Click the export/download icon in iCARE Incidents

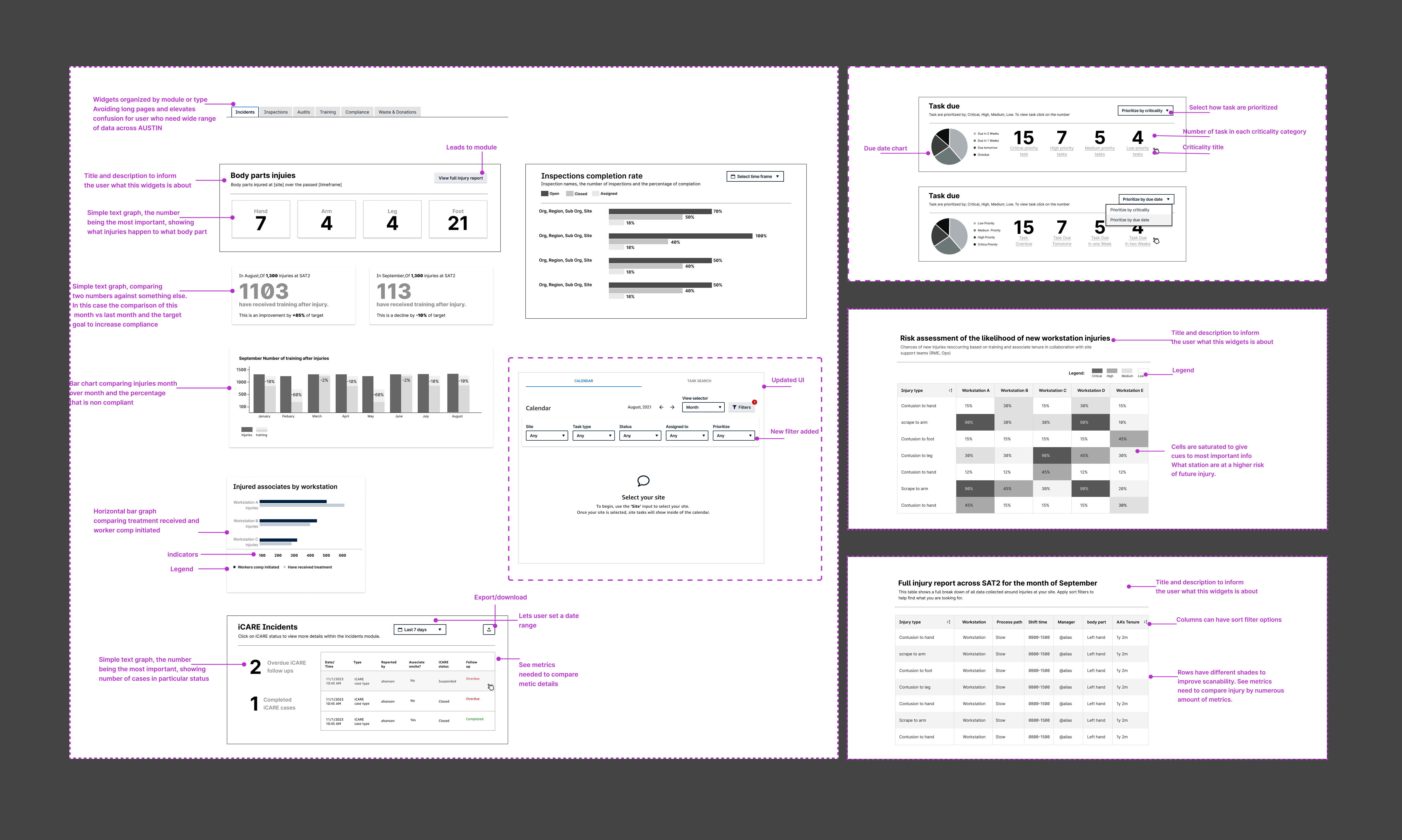(x=489, y=629)
